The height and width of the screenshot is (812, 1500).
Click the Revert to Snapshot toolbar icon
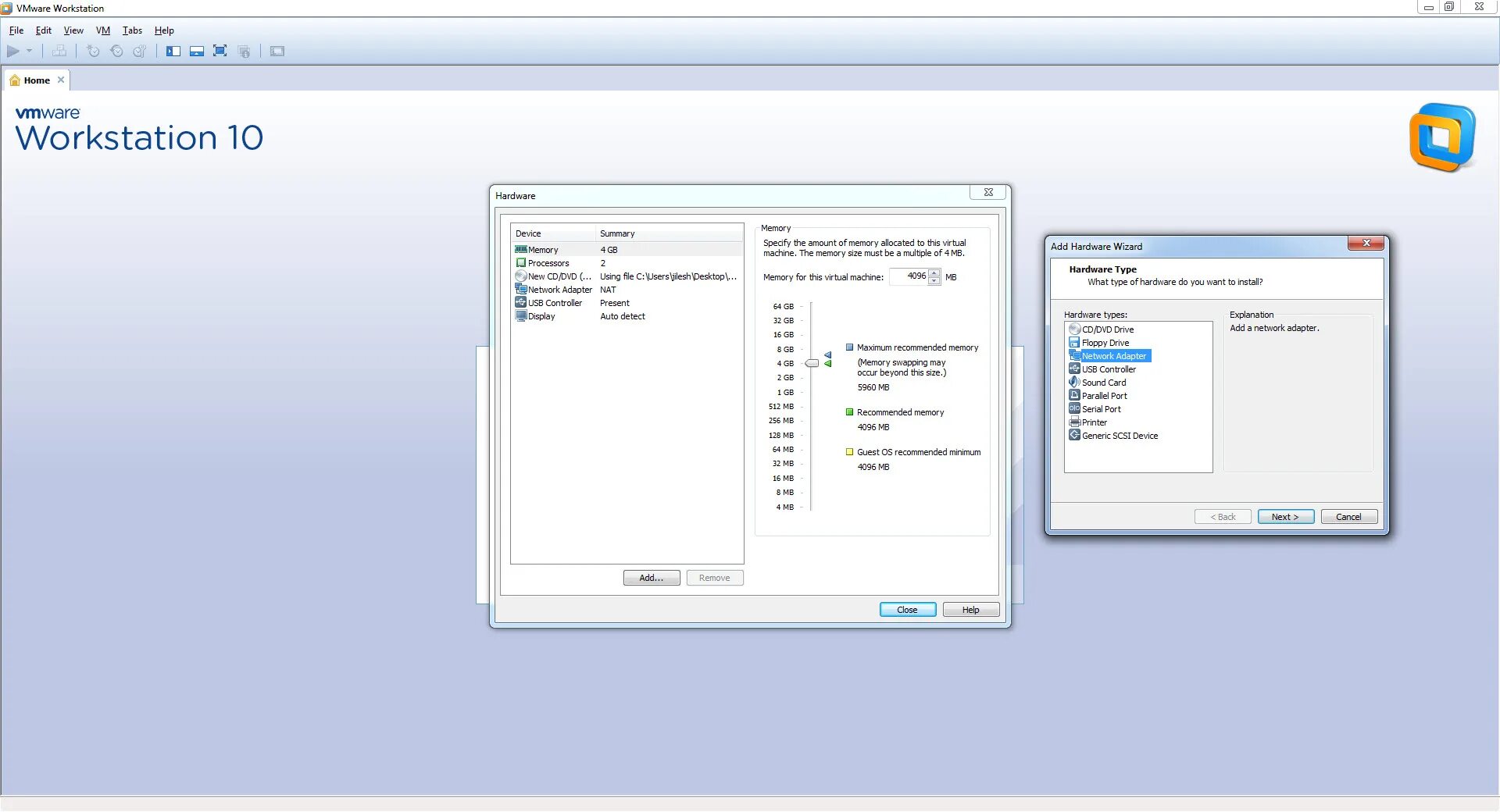116,52
